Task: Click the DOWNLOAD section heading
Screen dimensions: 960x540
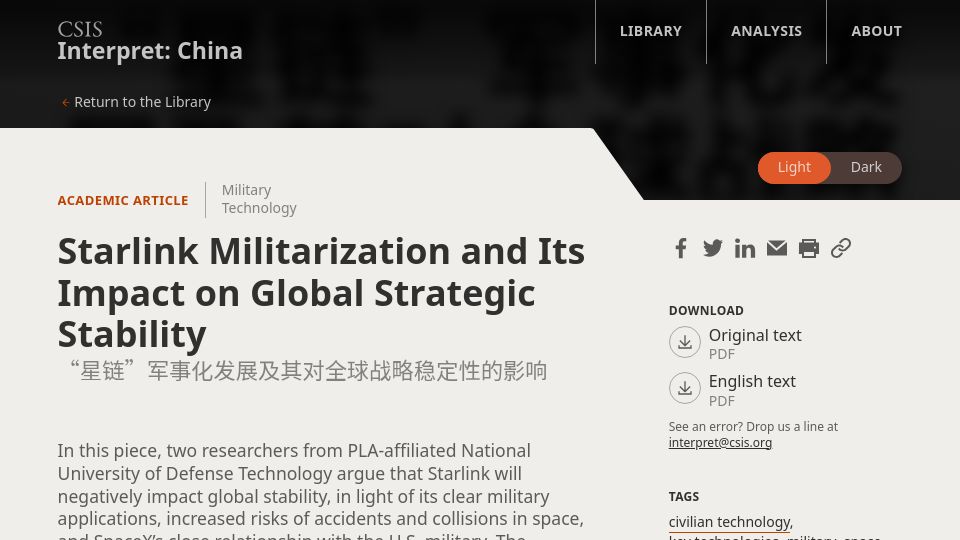Action: 706,311
